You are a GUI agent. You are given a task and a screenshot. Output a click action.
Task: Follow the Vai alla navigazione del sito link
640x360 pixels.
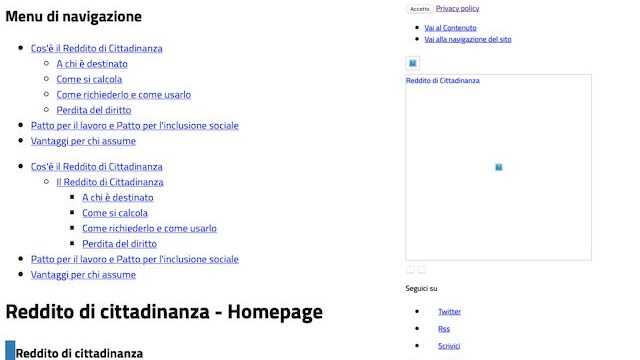tap(468, 39)
